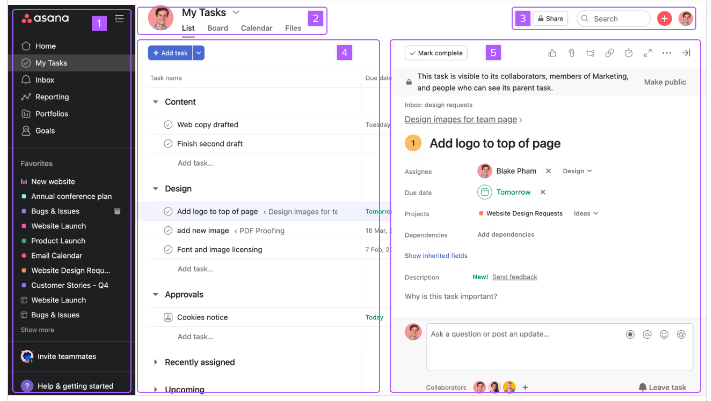Click the appreciation star icon in the comment box
This screenshot has width=711, height=401.
point(681,334)
